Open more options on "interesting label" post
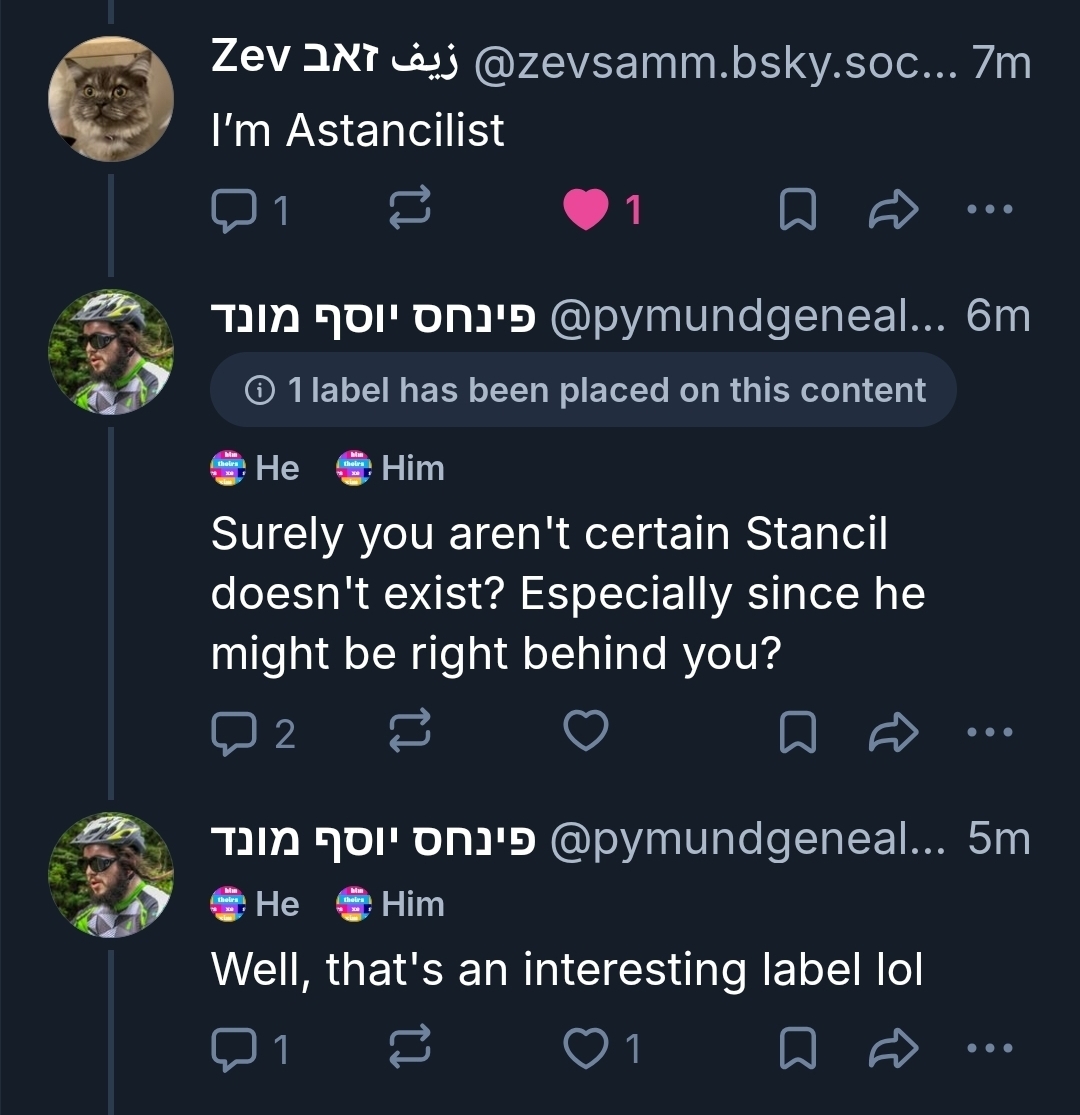This screenshot has width=1080, height=1115. click(990, 1049)
